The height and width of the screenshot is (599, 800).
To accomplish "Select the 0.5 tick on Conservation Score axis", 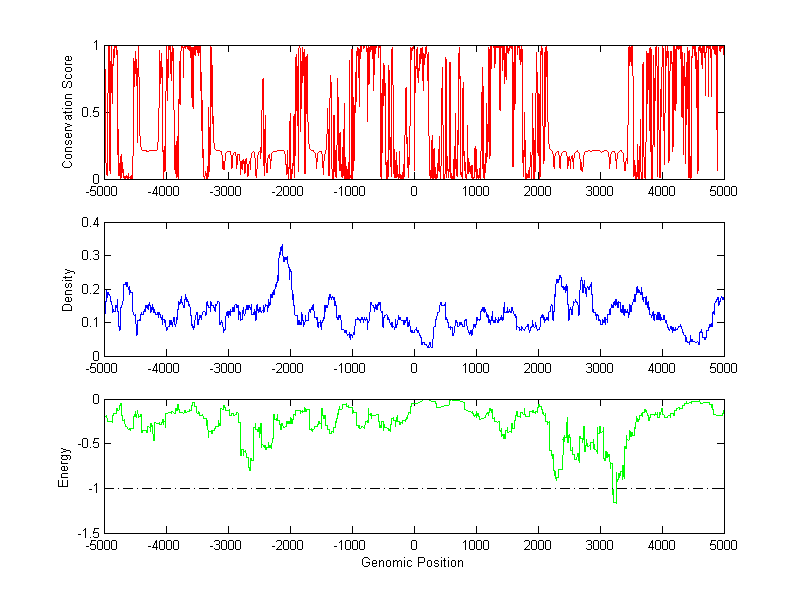I will pos(90,112).
